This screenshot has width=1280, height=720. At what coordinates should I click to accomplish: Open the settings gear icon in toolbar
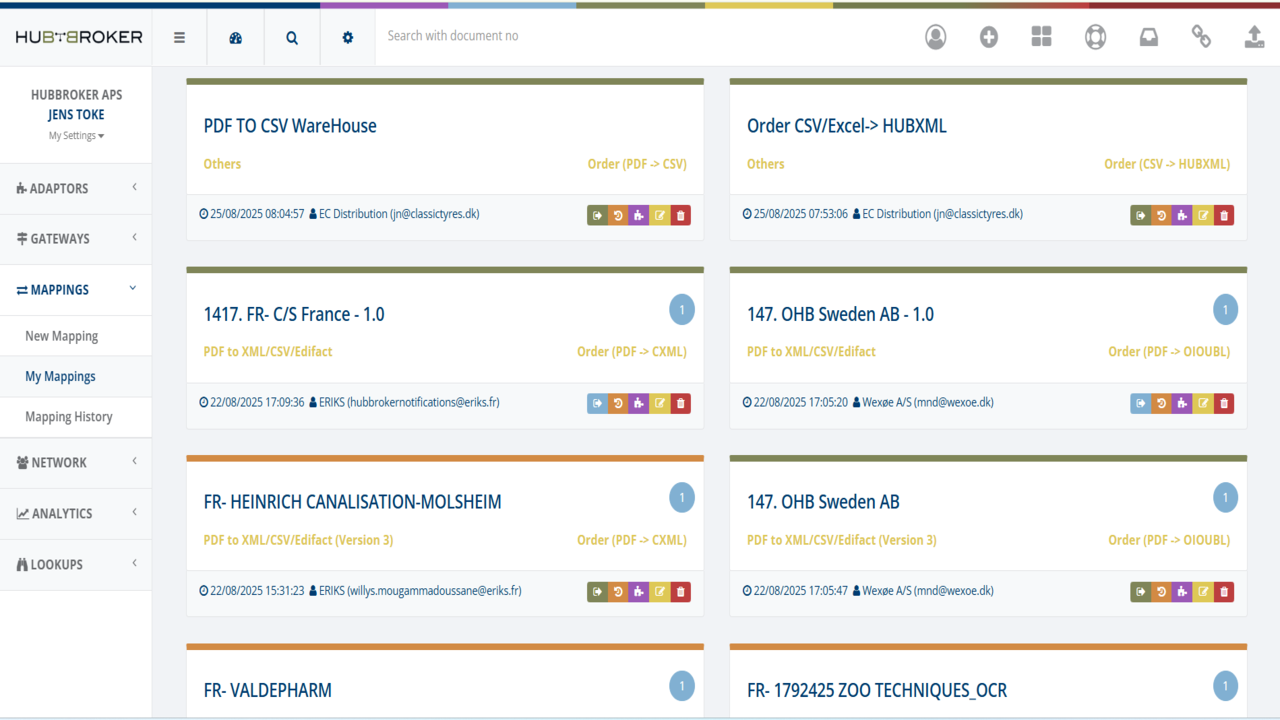[348, 37]
